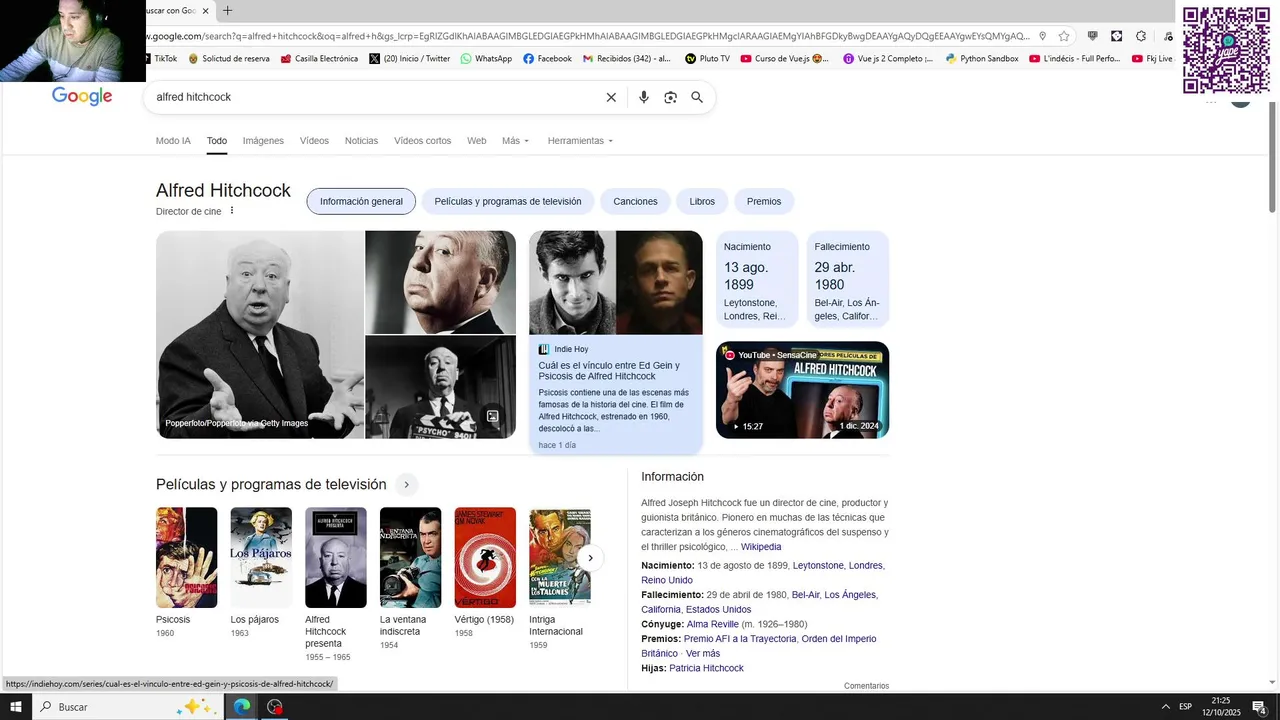The width and height of the screenshot is (1280, 720).
Task: Open the Psicosis movie poster
Action: [186, 558]
